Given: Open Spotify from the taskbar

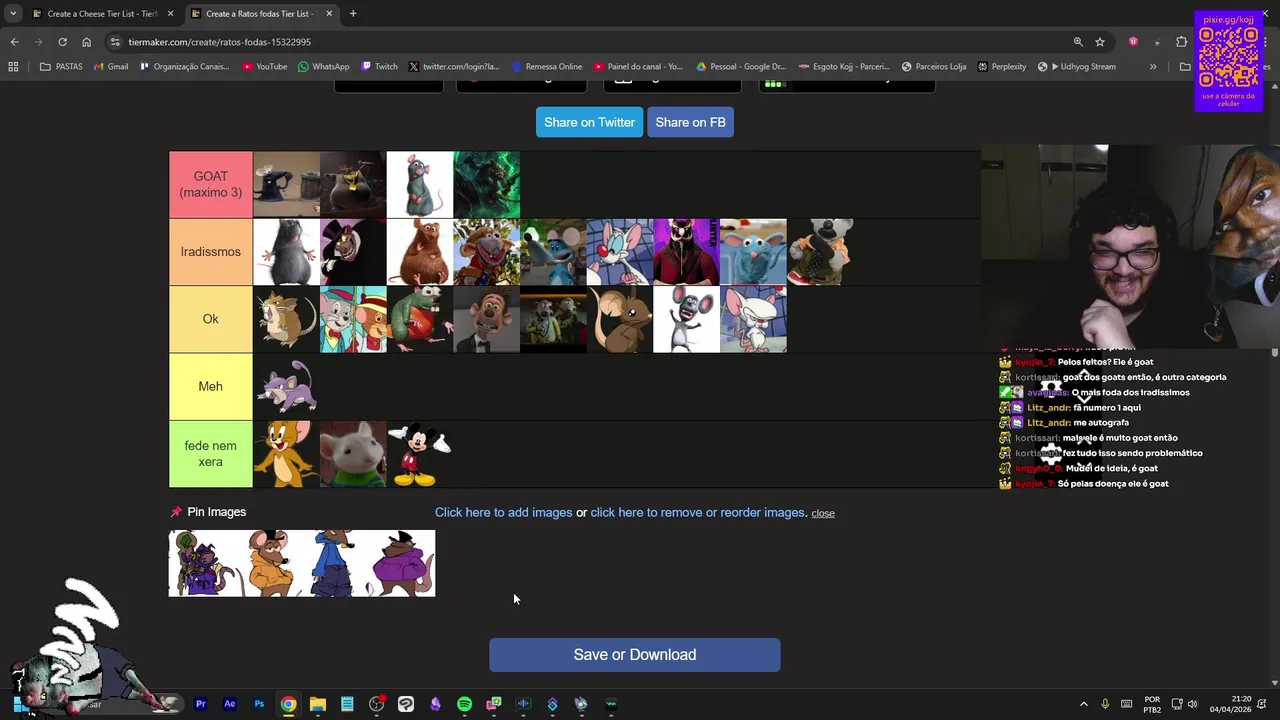Looking at the screenshot, I should pyautogui.click(x=464, y=704).
